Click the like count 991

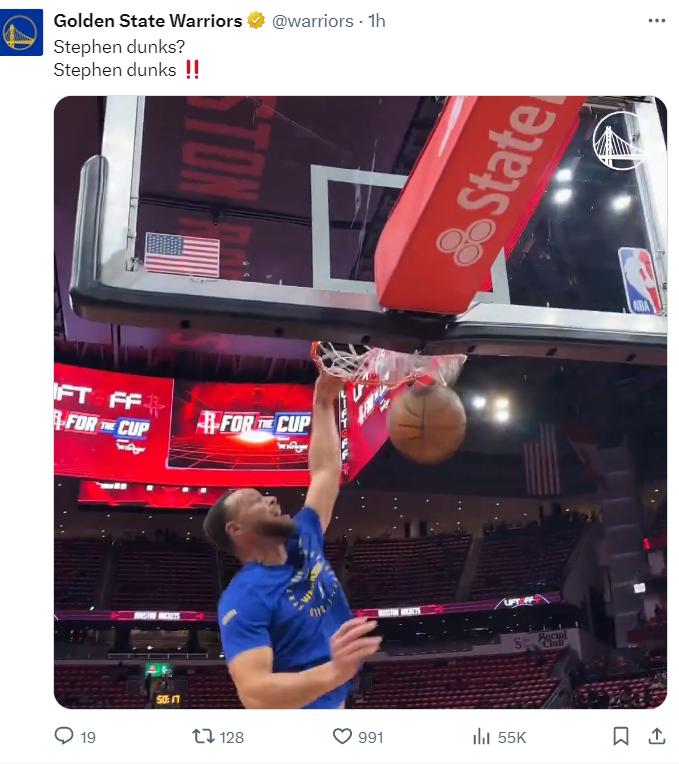[x=371, y=737]
